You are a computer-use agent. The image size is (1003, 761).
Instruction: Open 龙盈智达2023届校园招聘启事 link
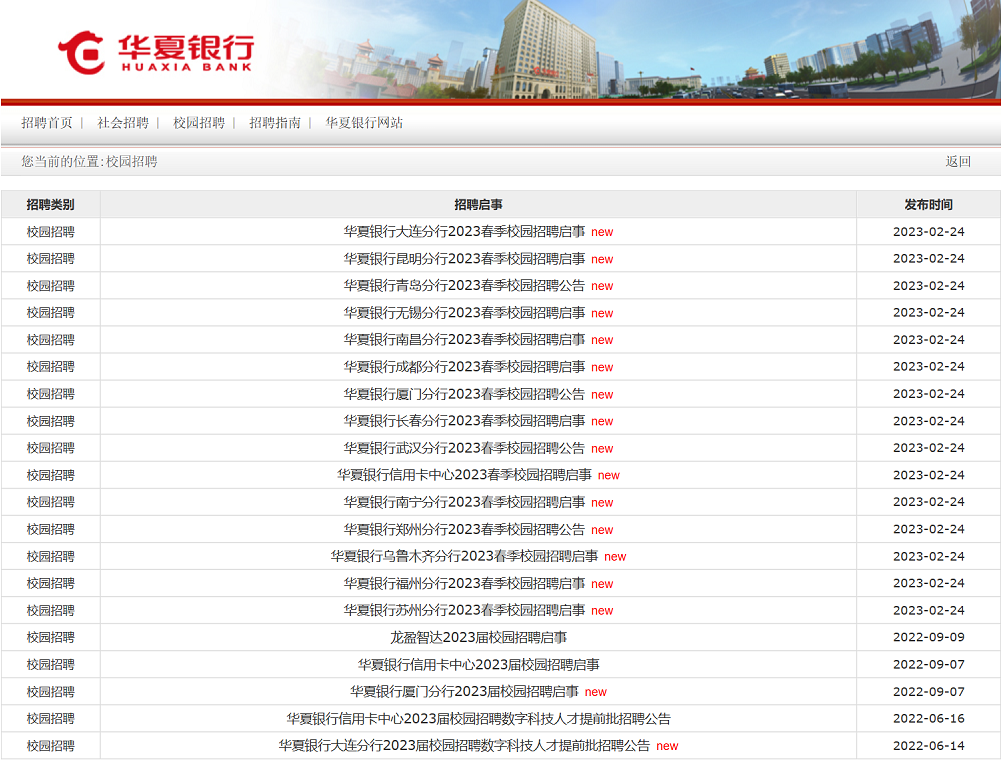click(x=478, y=638)
